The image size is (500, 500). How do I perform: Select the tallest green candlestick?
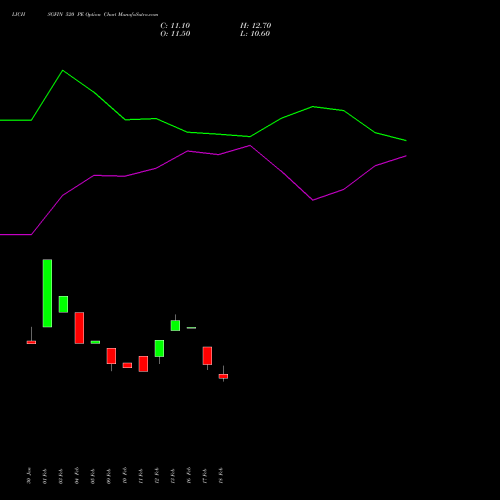click(x=47, y=293)
